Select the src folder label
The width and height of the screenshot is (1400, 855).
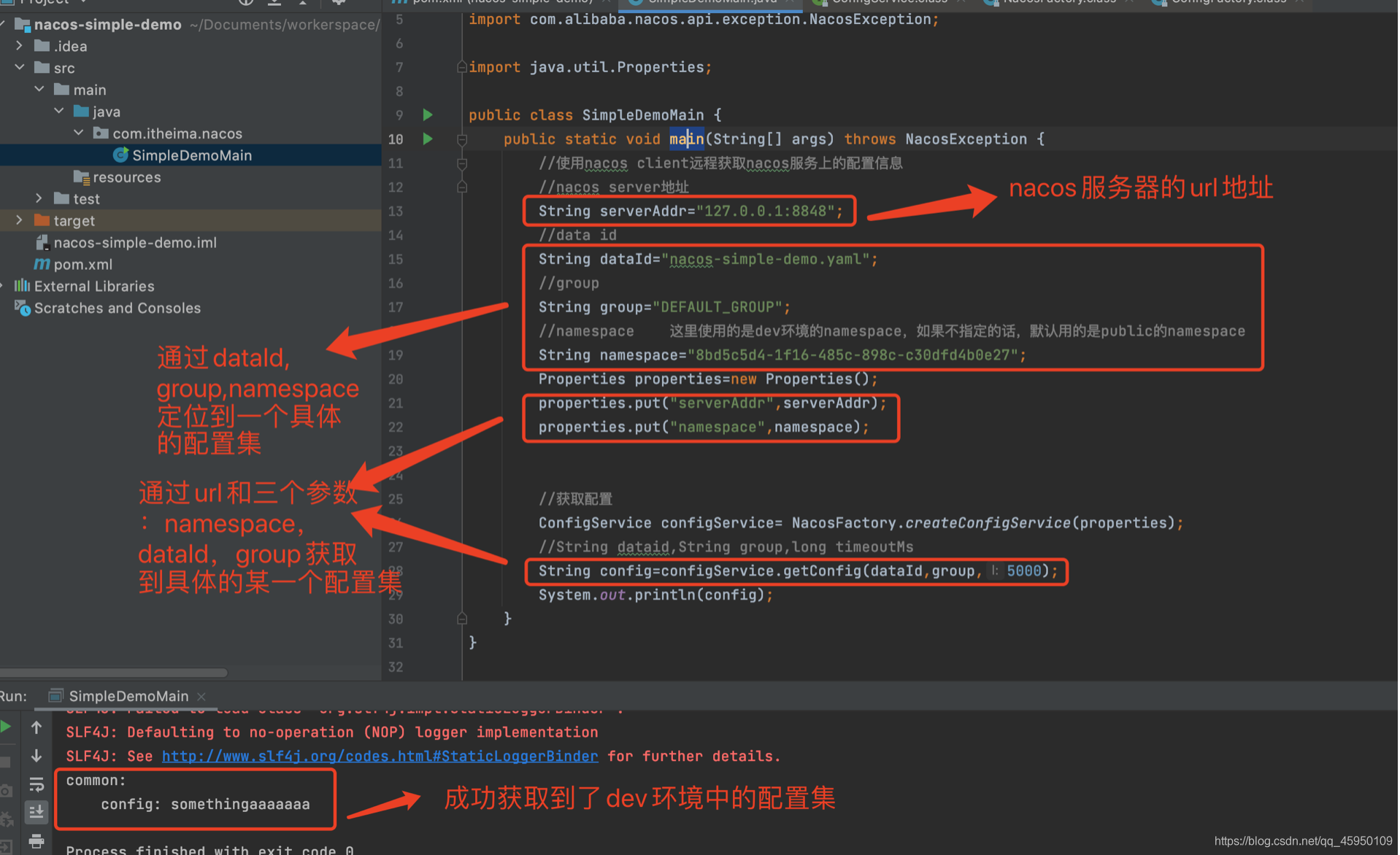click(64, 68)
